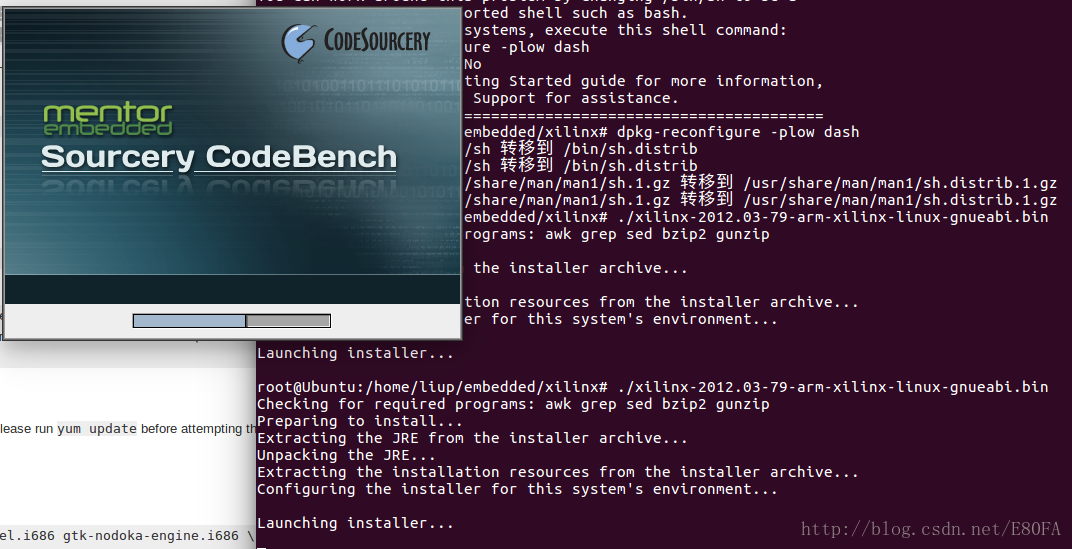
Task: Click the 'gtk-nodoka-engine.i686' text in the browser window
Action: (151, 535)
